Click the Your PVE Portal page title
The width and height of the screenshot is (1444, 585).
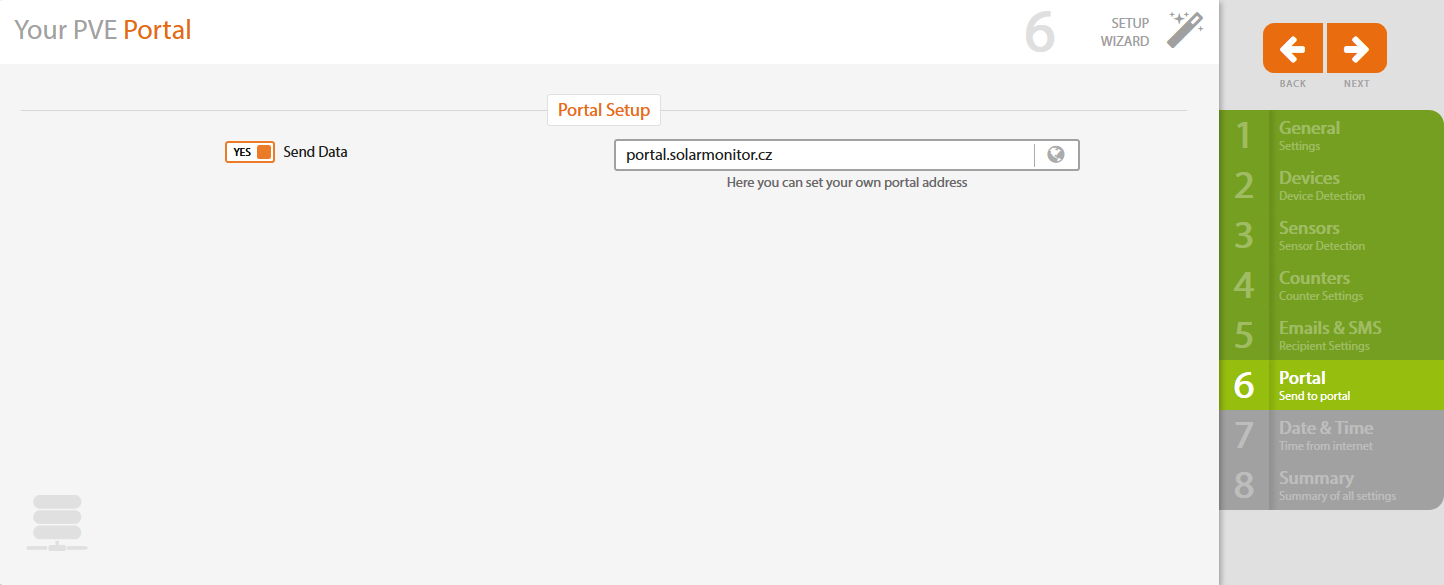coord(103,30)
